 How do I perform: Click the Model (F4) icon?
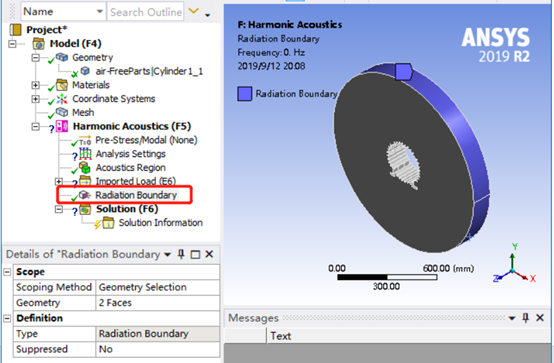[38, 44]
